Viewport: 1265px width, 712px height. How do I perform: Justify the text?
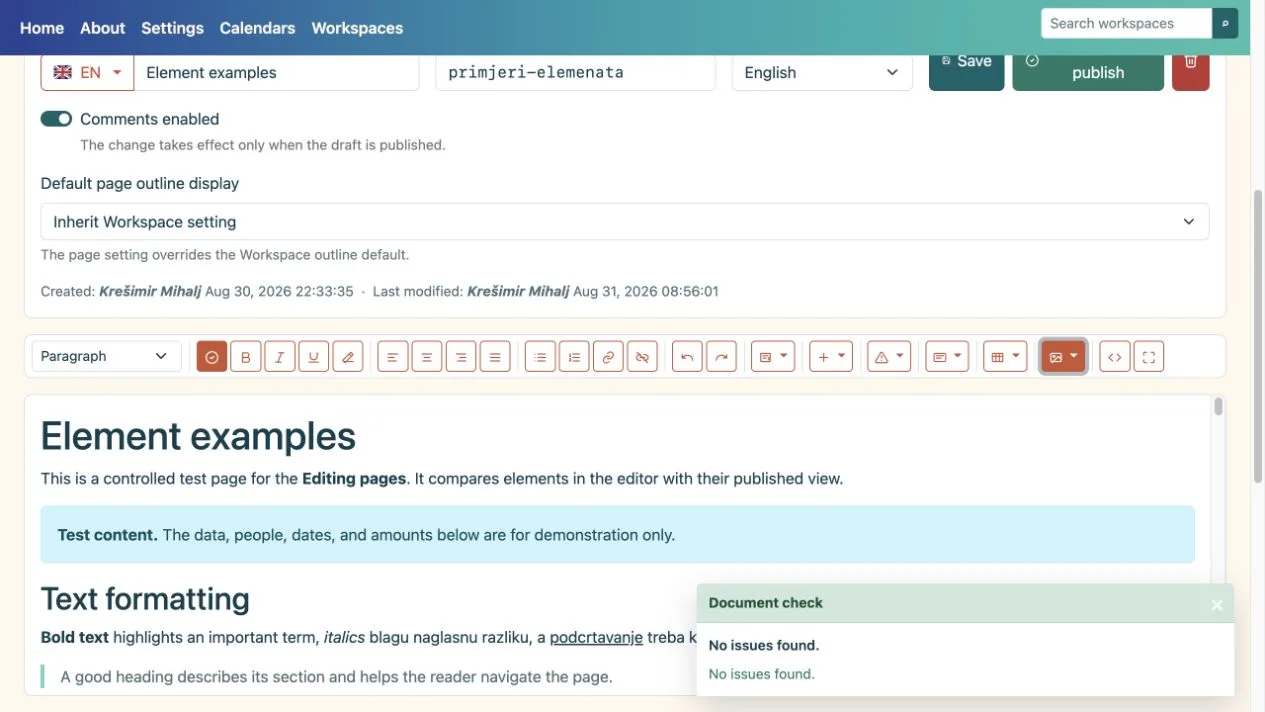pos(495,357)
